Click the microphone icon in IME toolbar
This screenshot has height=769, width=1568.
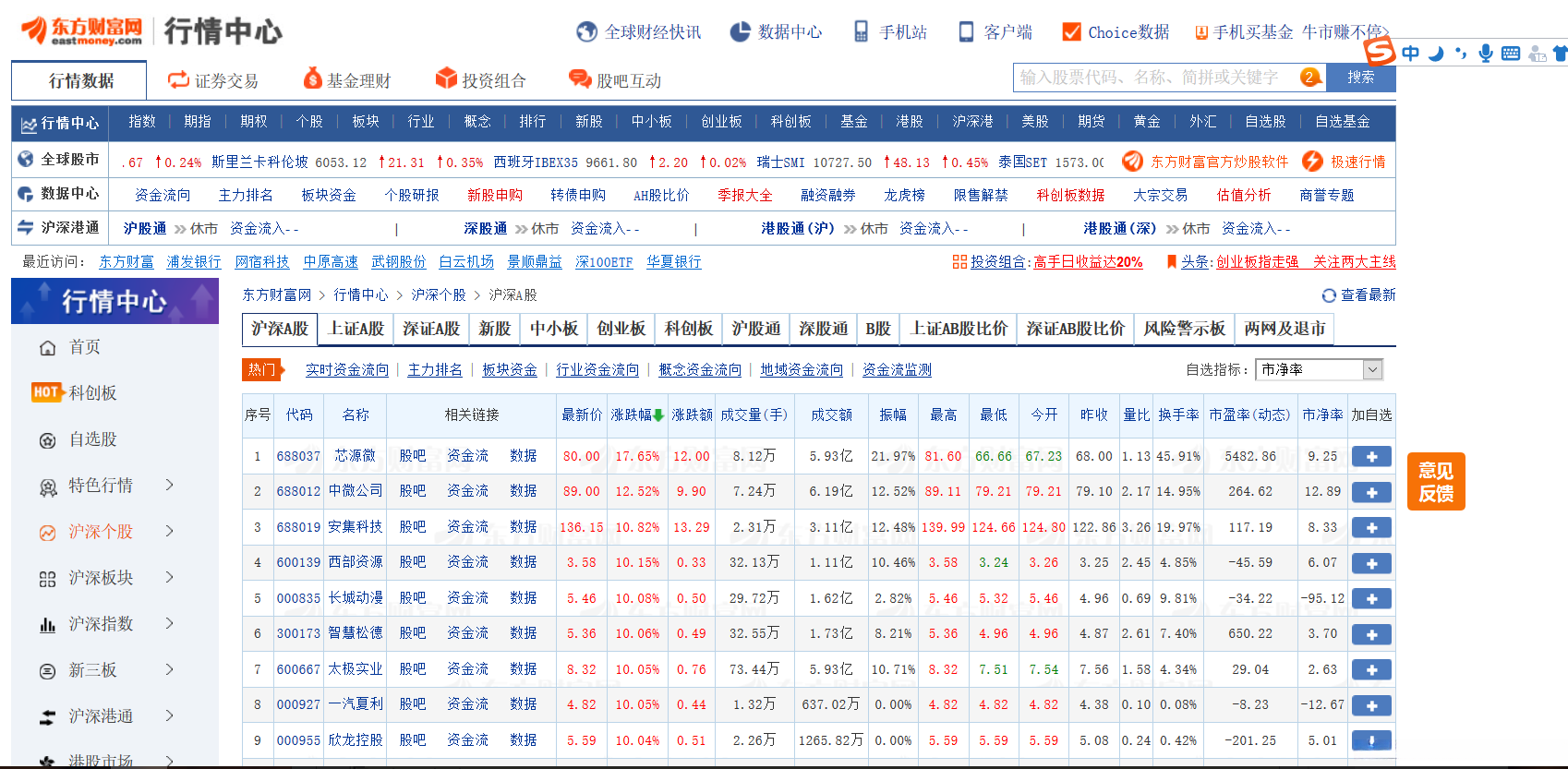(x=1486, y=54)
